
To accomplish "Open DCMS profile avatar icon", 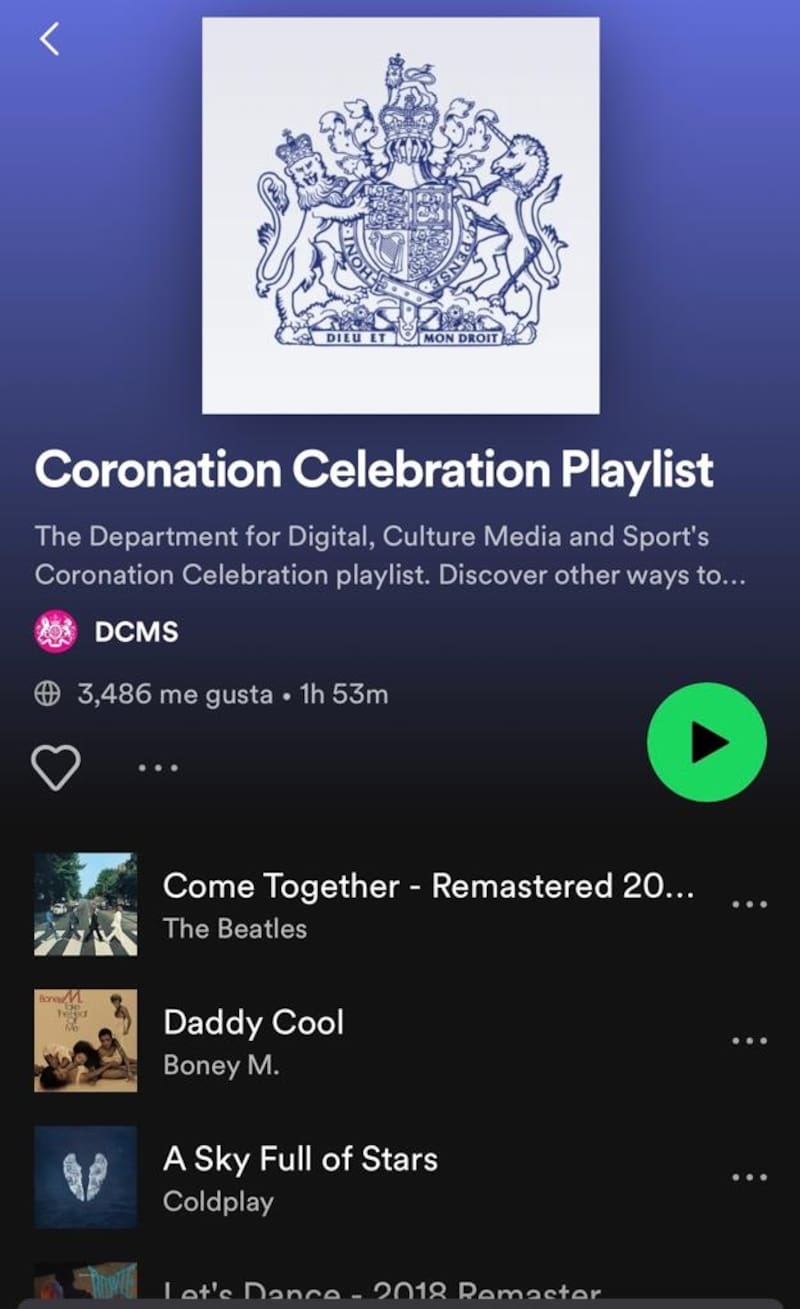I will click(56, 631).
